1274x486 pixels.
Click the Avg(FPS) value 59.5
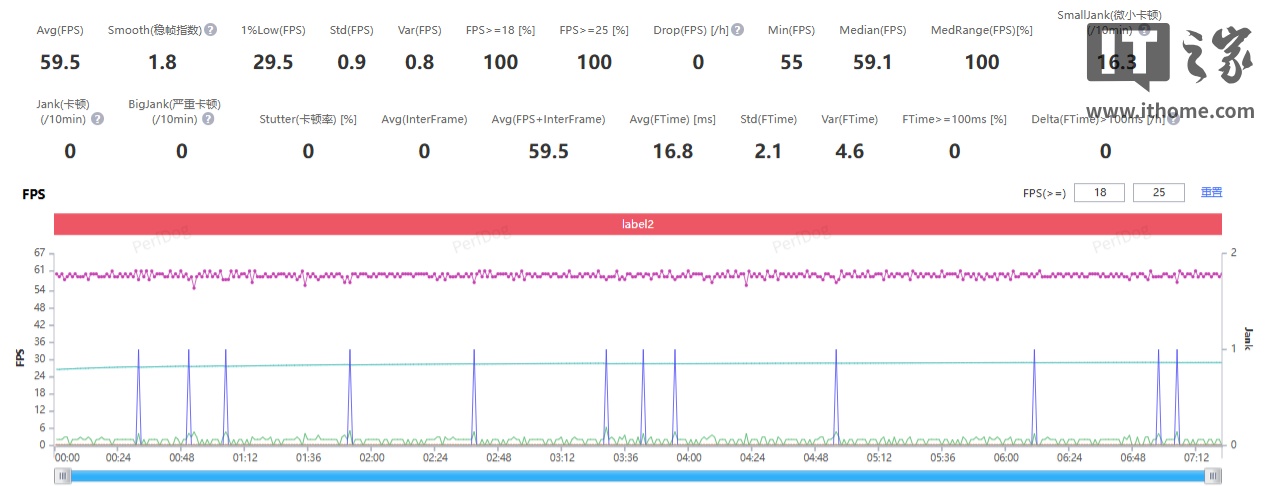[60, 62]
